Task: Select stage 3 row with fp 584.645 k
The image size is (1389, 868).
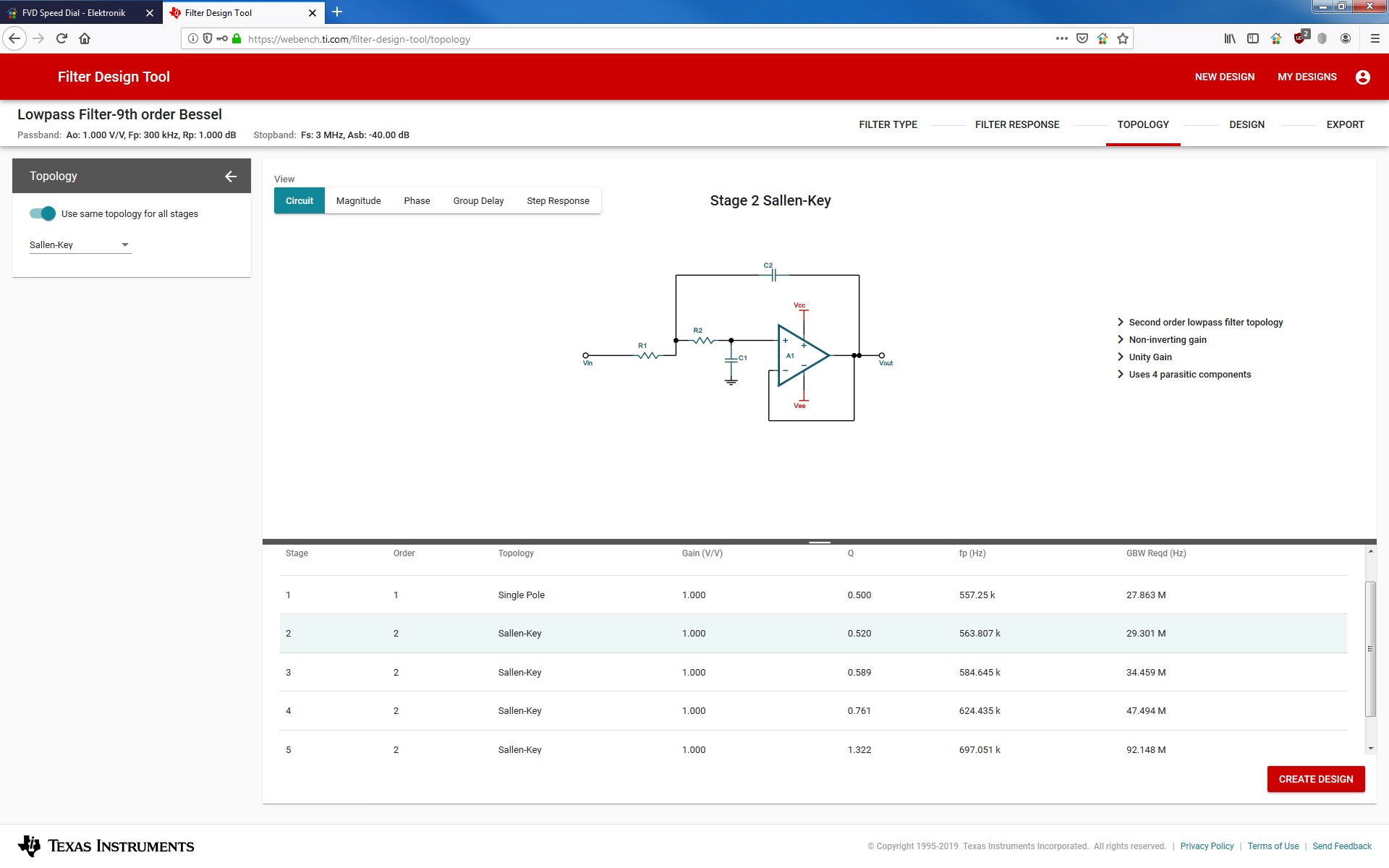Action: coord(813,673)
